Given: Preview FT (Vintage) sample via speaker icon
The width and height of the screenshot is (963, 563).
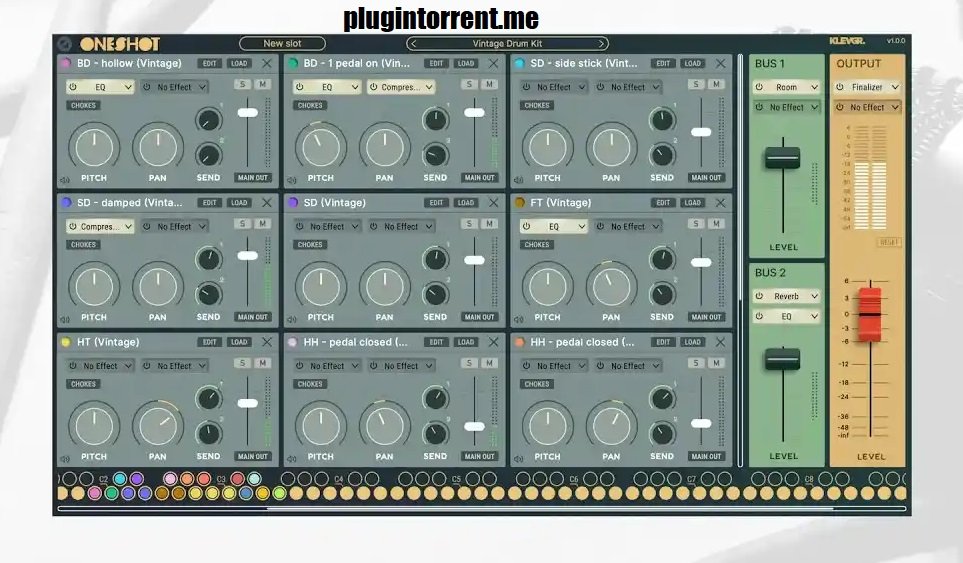Looking at the screenshot, I should point(518,319).
